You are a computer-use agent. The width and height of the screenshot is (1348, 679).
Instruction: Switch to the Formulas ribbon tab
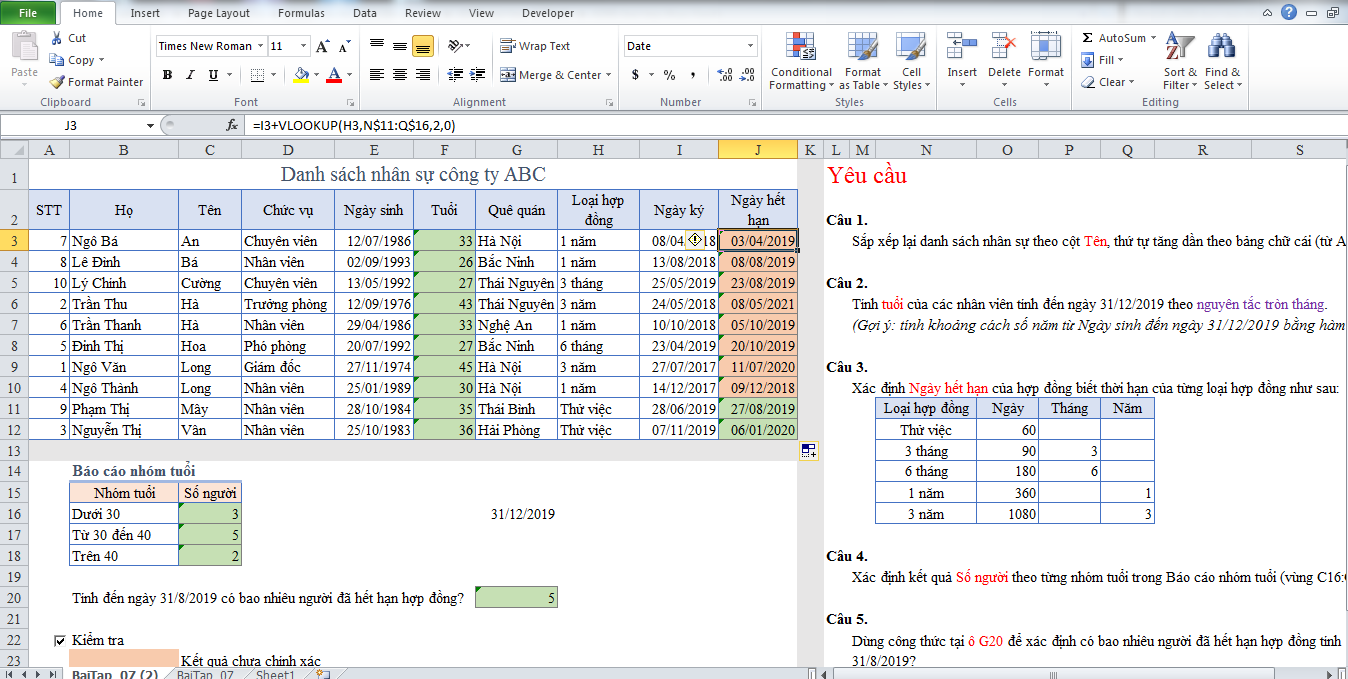click(301, 13)
